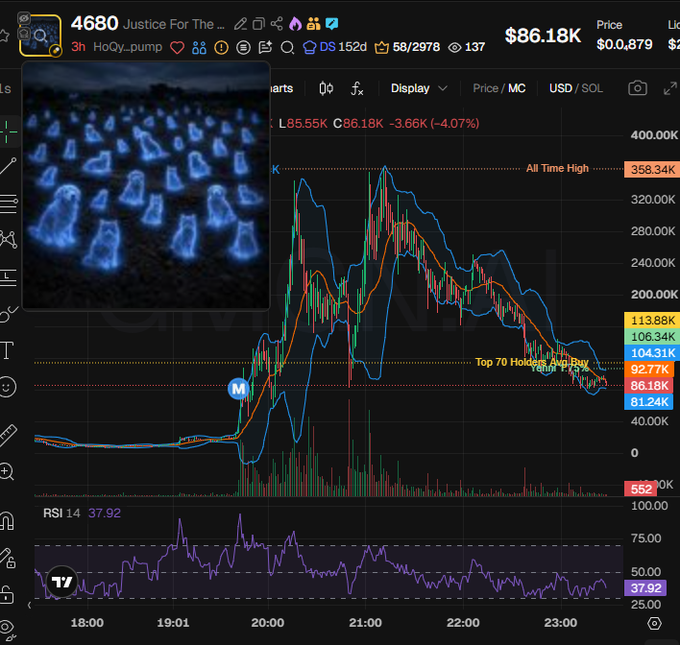
Task: Click the 37.92 purple RSI value label
Action: [645, 588]
